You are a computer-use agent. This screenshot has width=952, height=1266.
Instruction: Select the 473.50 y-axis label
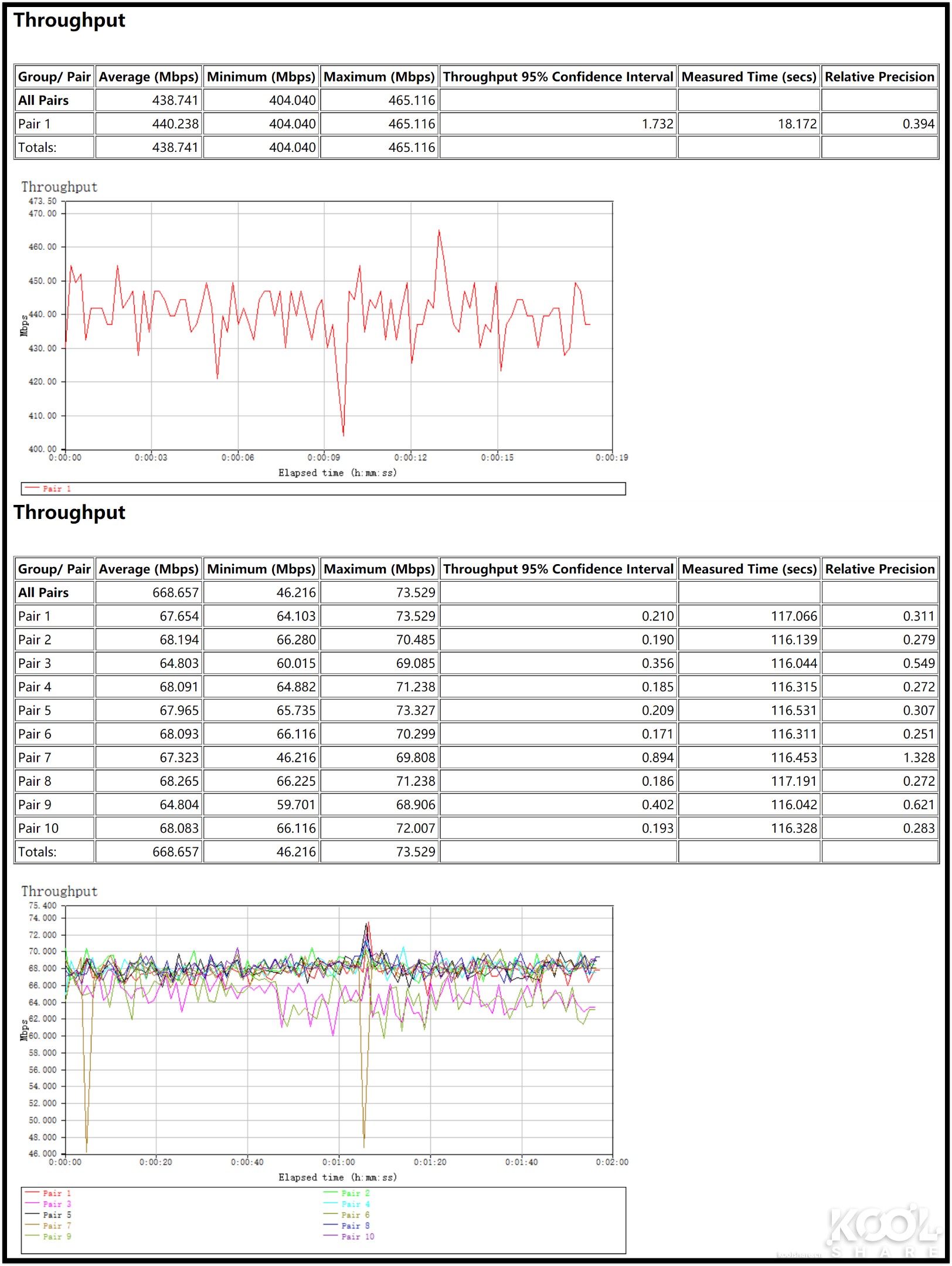point(43,201)
